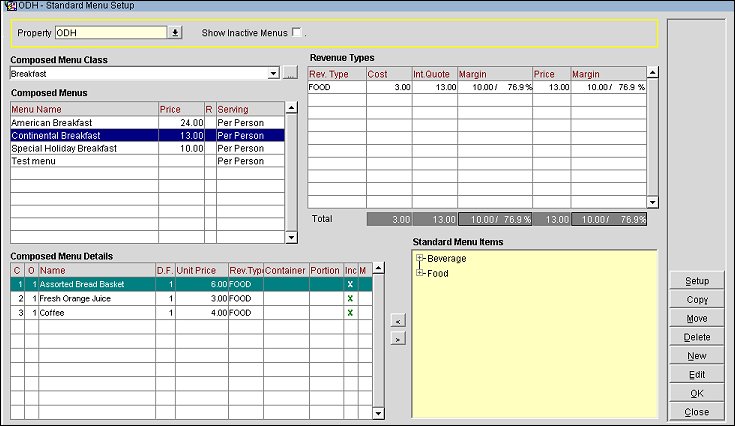Open the Composed Menu Class ellipsis button
Image resolution: width=735 pixels, height=426 pixels.
tap(290, 73)
